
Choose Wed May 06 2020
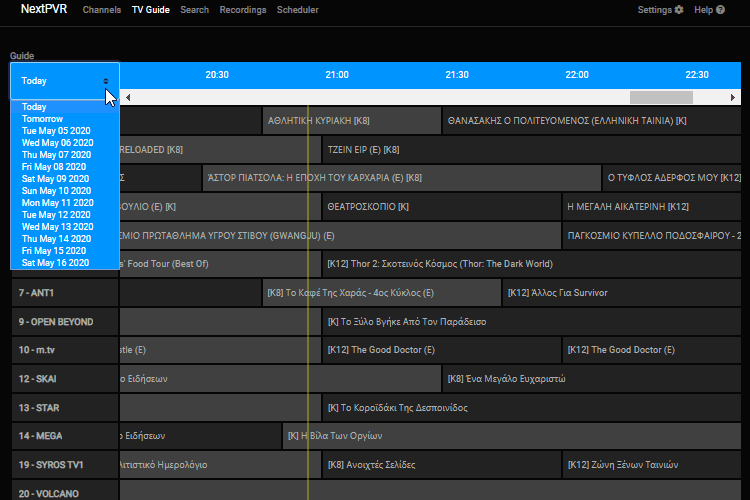coord(65,143)
